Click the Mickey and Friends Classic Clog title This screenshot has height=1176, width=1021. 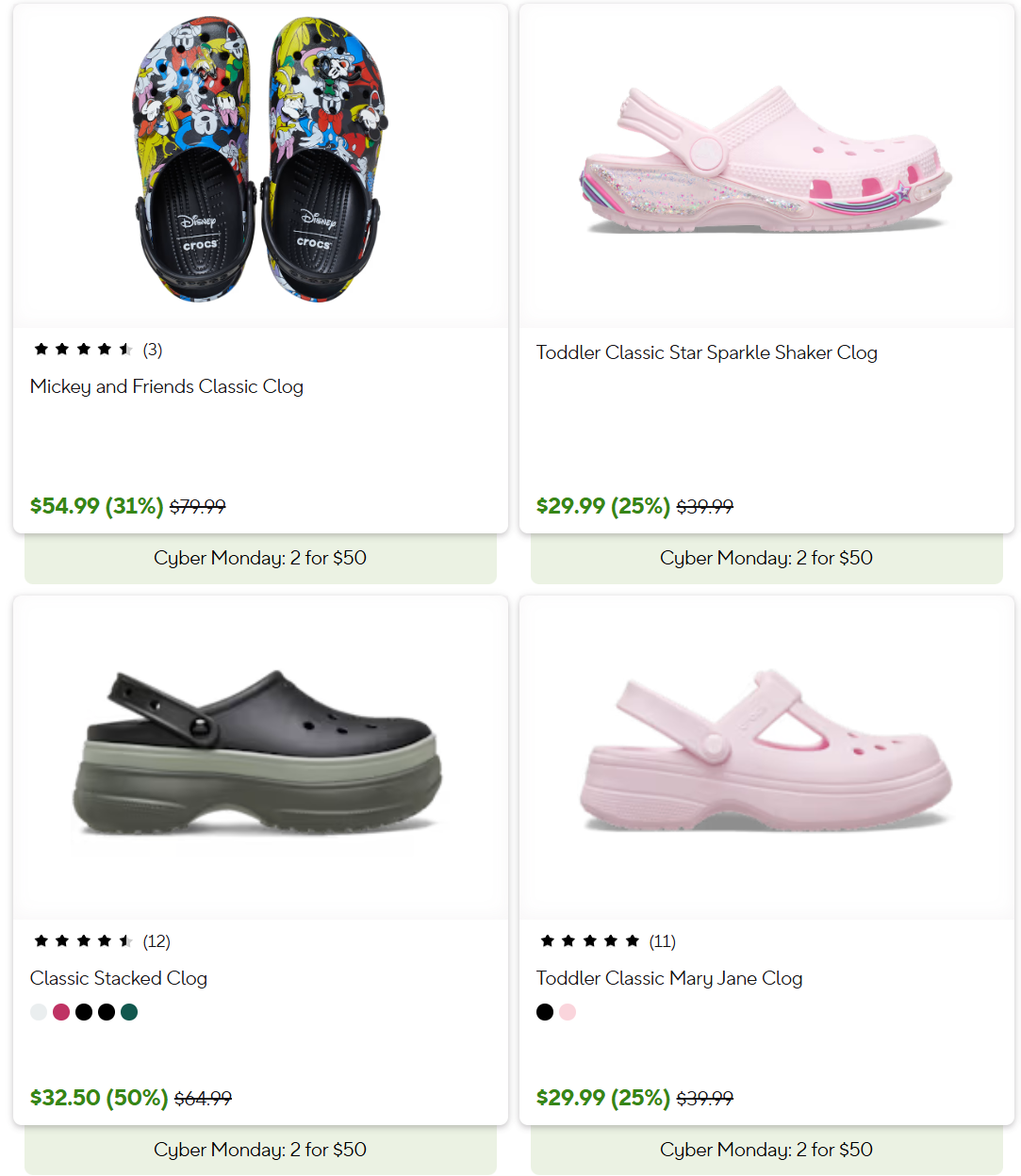click(x=167, y=386)
